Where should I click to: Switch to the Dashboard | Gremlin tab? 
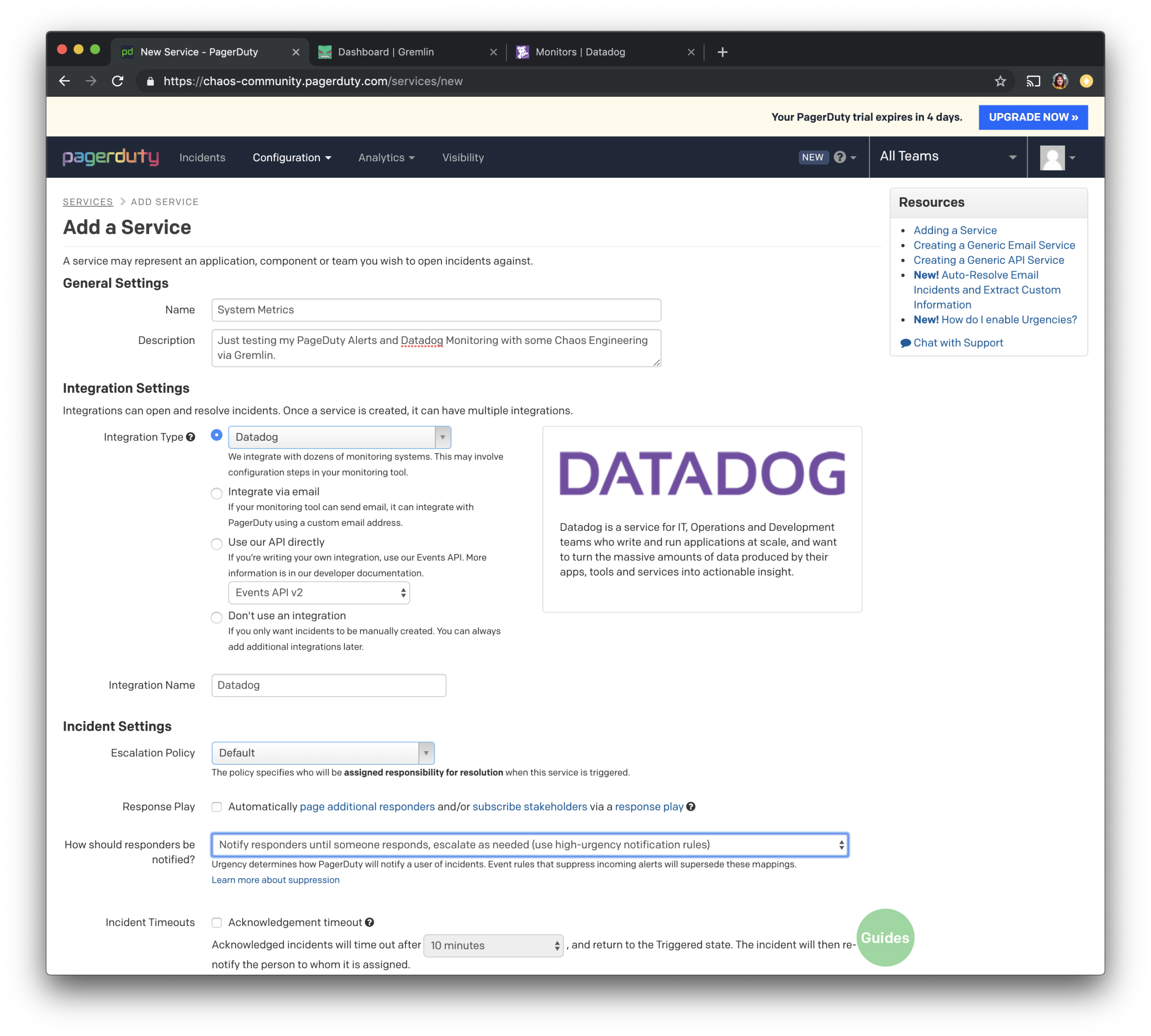click(x=407, y=52)
